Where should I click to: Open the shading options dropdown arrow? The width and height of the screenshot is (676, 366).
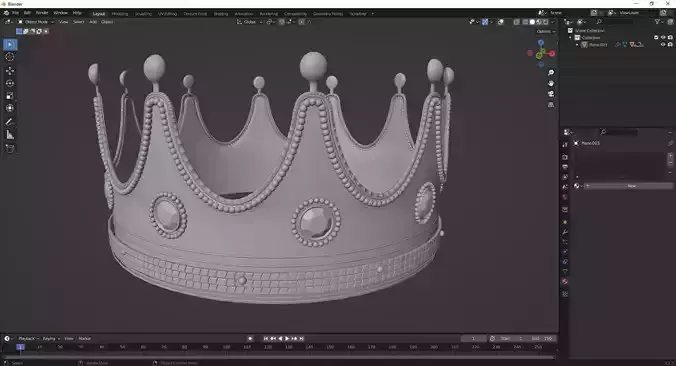click(553, 22)
